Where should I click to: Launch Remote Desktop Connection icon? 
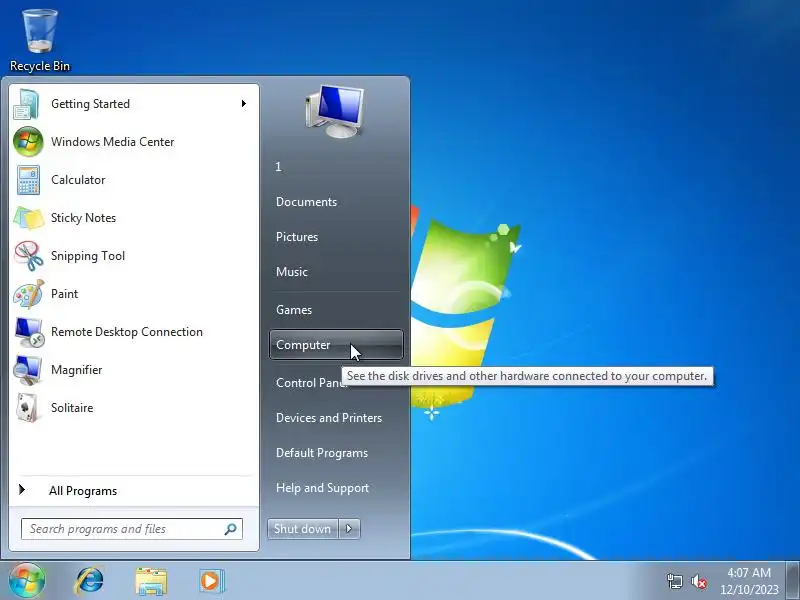tap(28, 332)
